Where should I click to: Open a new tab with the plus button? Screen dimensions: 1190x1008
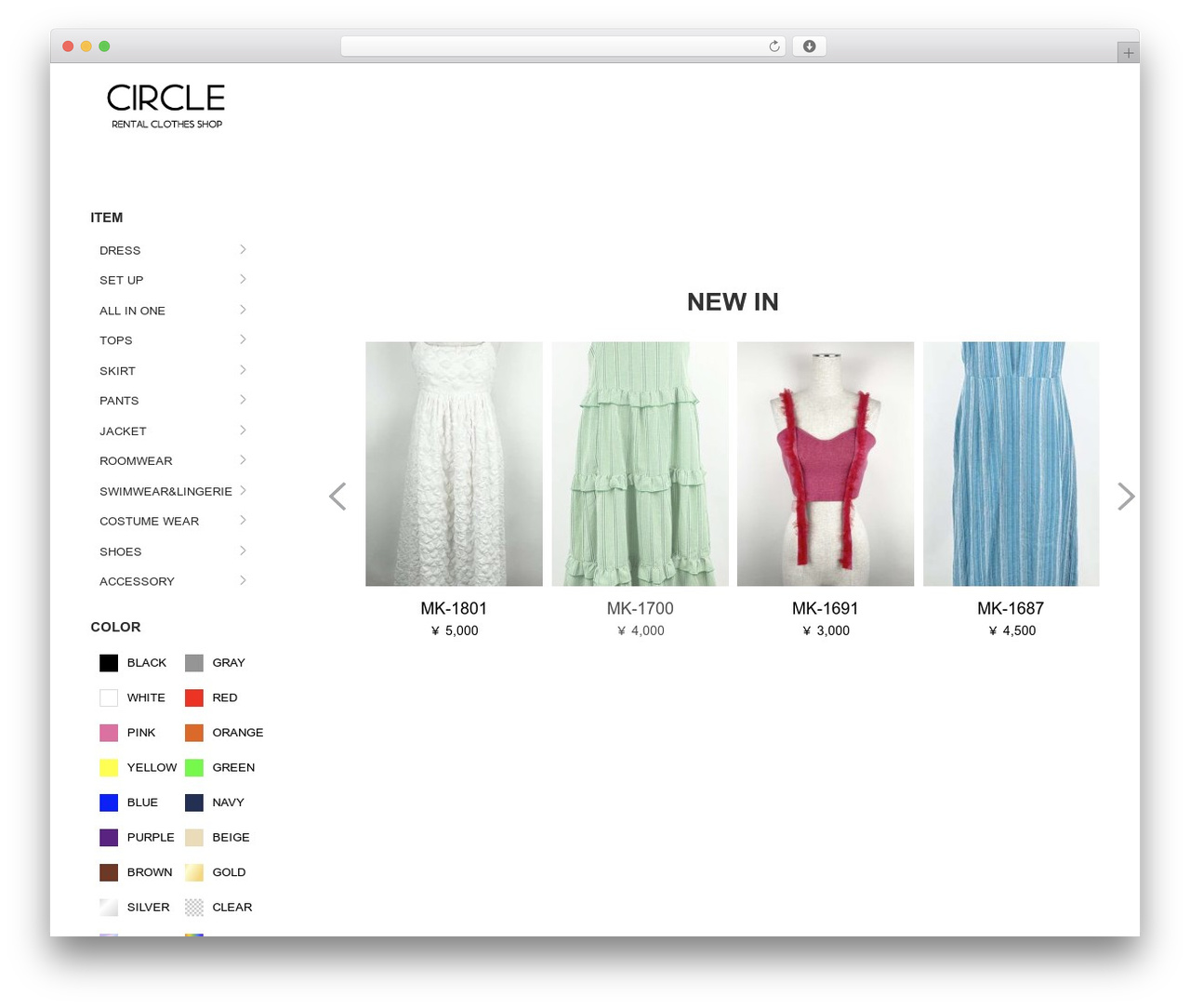pos(1128,53)
